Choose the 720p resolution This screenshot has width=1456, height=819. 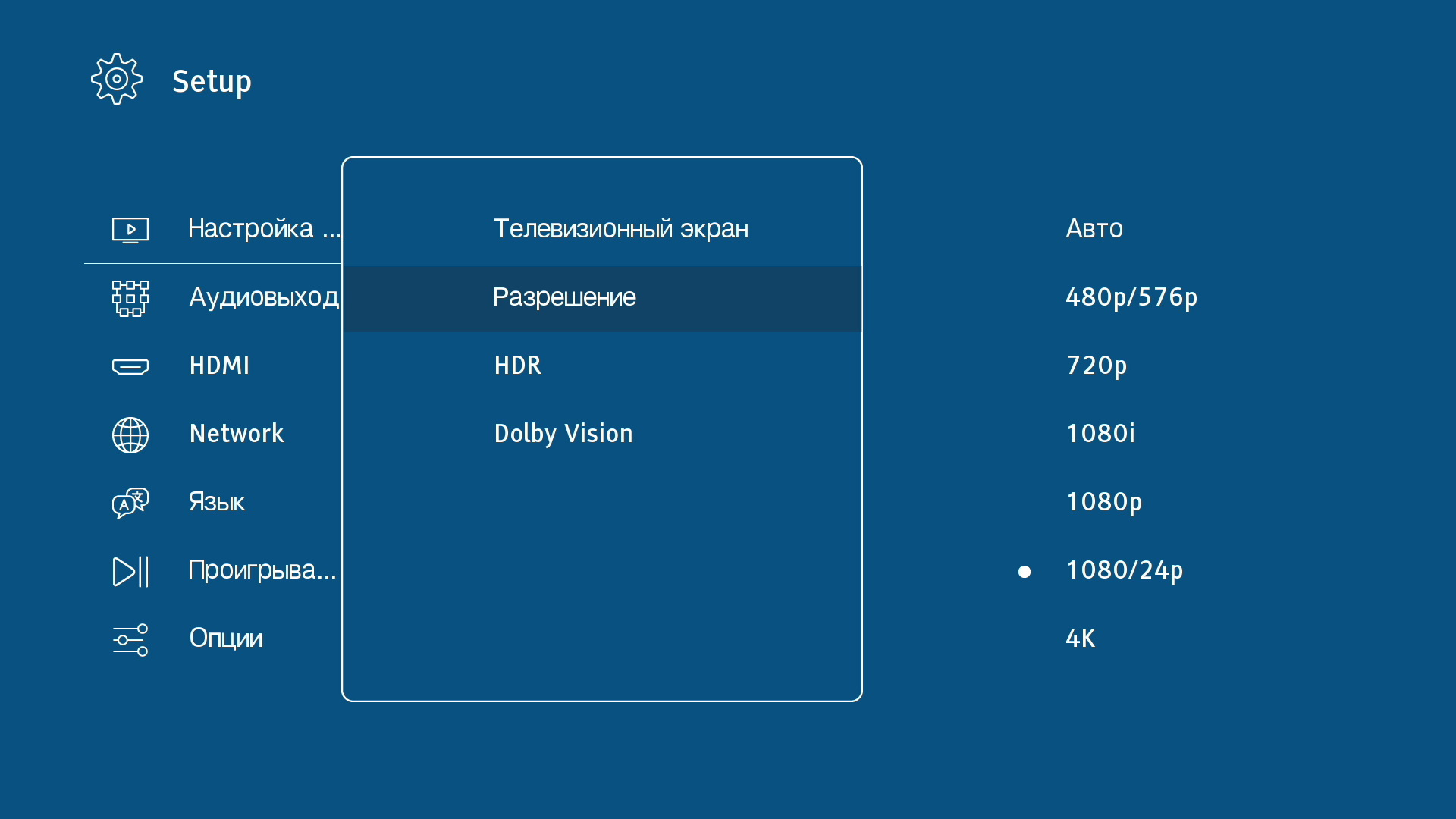point(1096,366)
